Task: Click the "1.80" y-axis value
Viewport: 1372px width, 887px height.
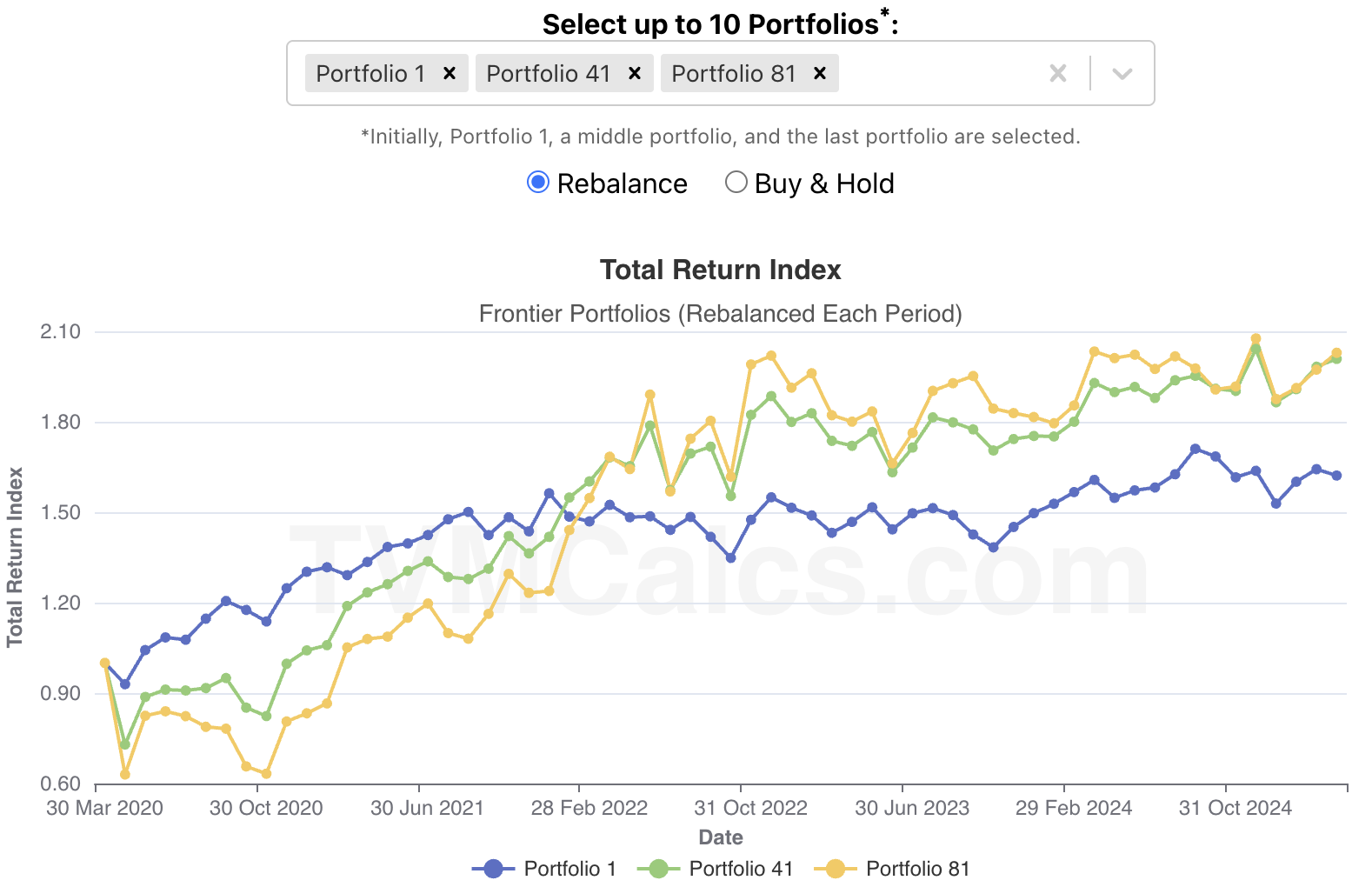Action: [60, 422]
